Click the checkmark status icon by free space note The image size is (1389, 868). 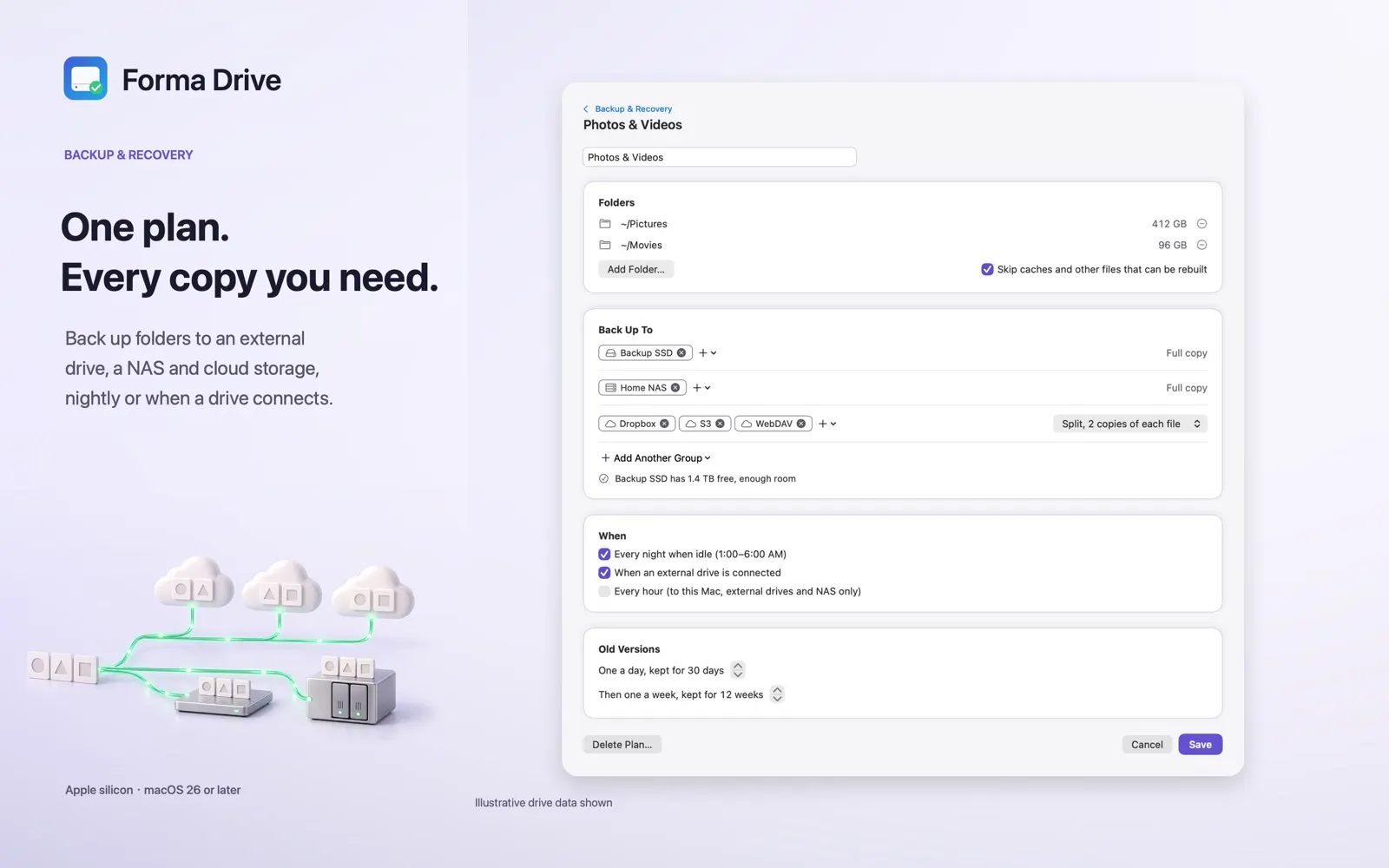pyautogui.click(x=603, y=478)
